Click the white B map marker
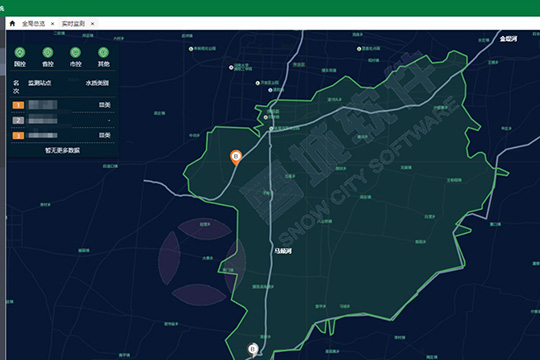This screenshot has height=360, width=540. (253, 350)
